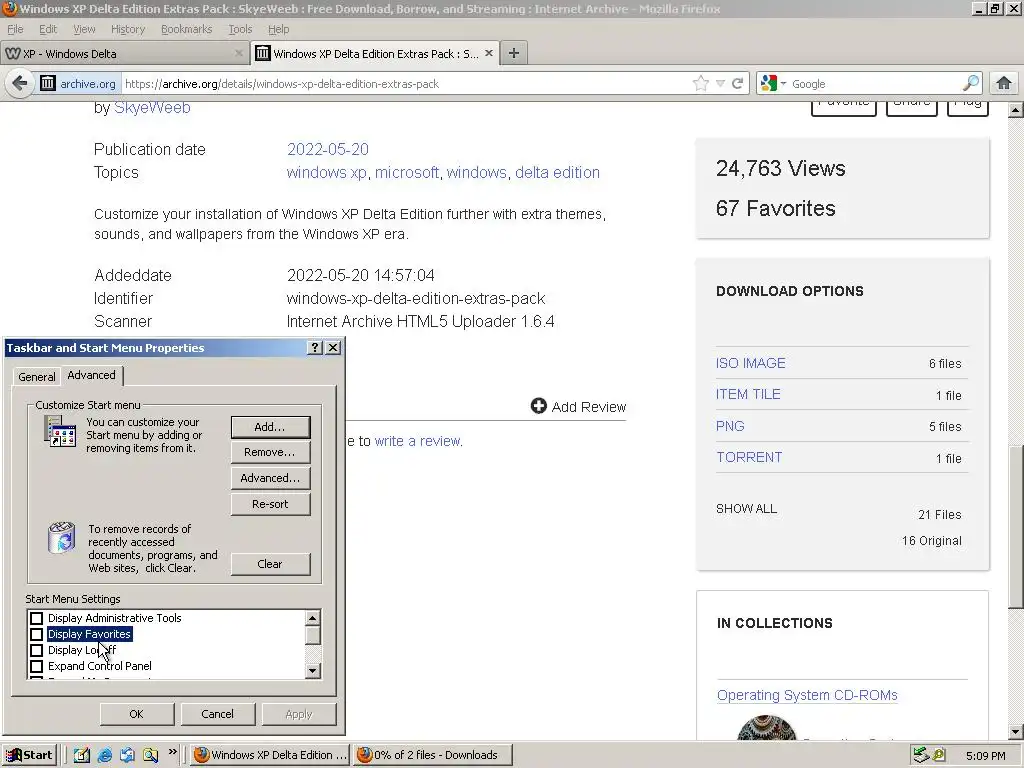The height and width of the screenshot is (768, 1024).
Task: Close the Extras Pack tab
Action: pos(488,53)
